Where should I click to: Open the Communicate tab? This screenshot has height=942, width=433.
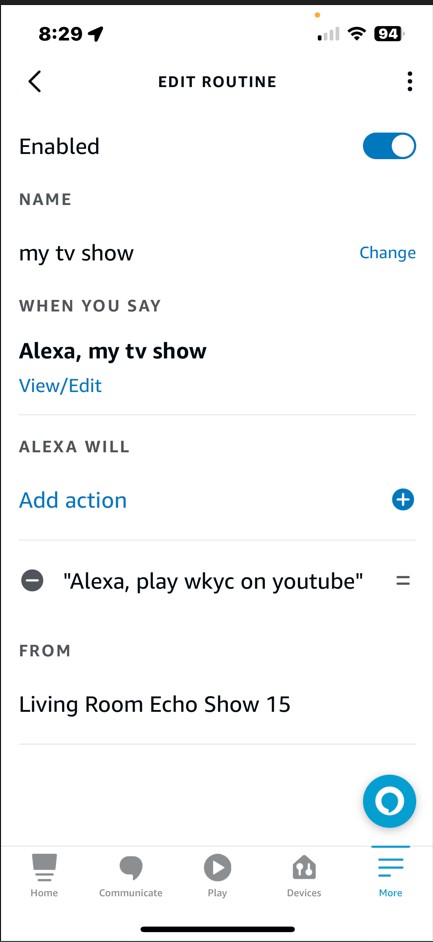point(130,876)
